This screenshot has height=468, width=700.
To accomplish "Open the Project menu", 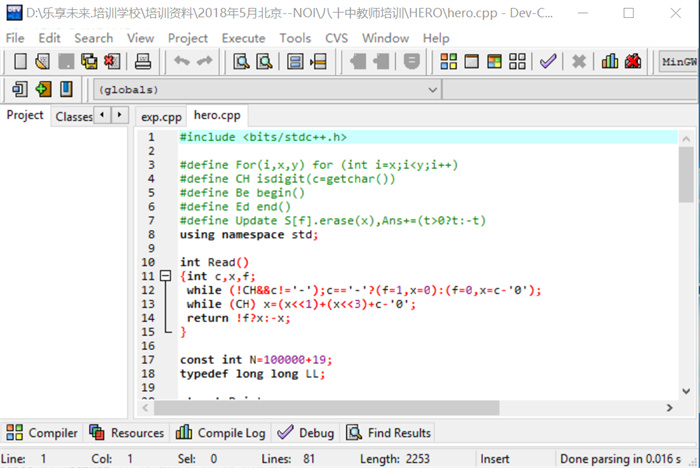I will pos(188,38).
